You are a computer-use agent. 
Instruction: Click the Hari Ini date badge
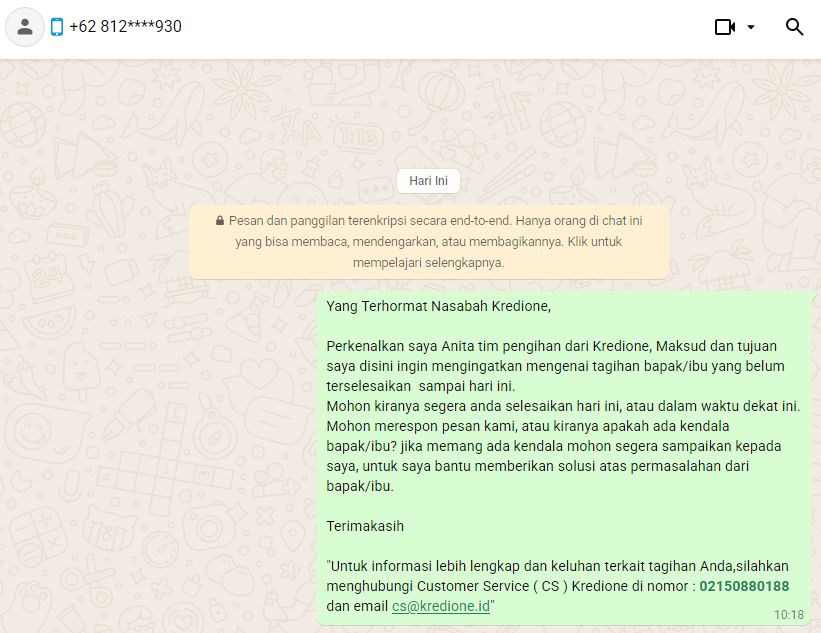(x=428, y=181)
